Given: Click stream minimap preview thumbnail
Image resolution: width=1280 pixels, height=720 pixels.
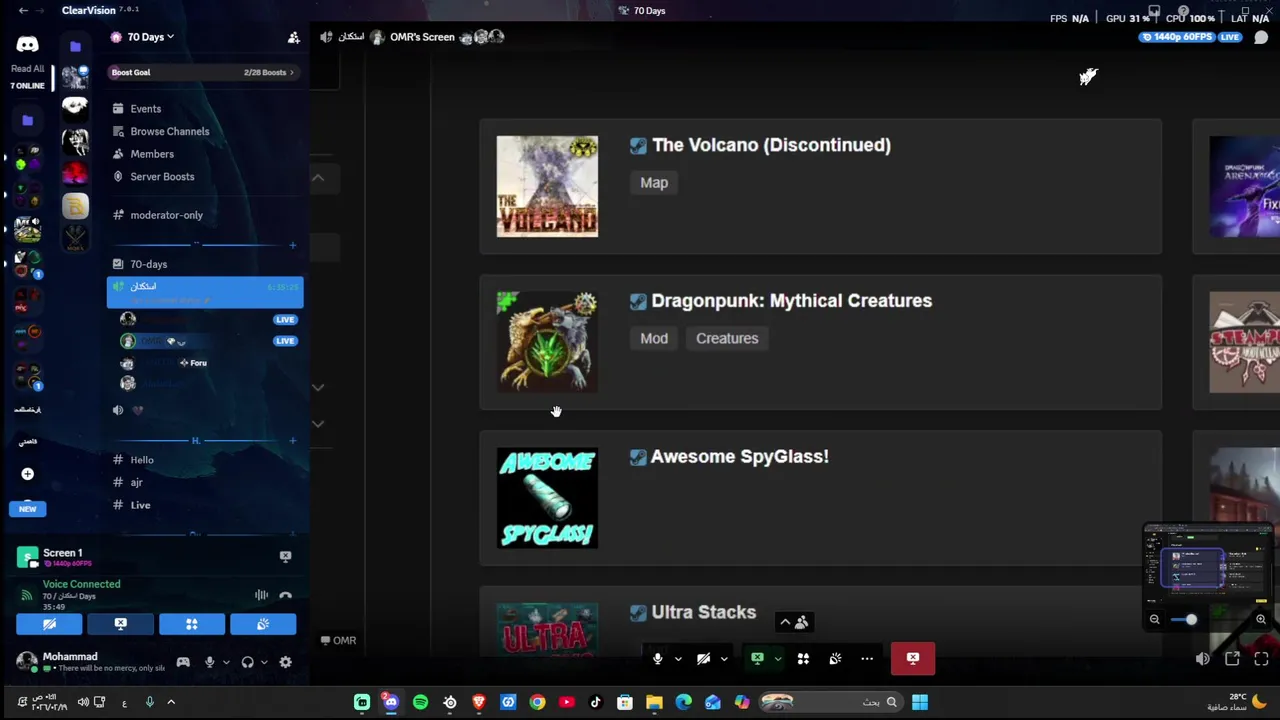Looking at the screenshot, I should tap(1207, 564).
